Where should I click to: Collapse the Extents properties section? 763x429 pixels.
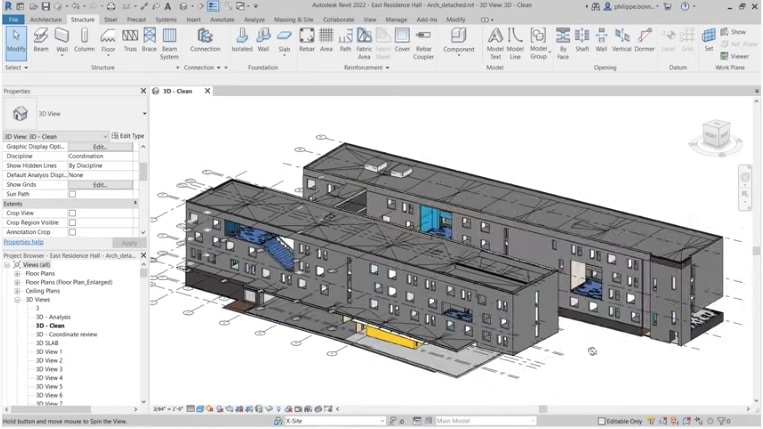[135, 203]
